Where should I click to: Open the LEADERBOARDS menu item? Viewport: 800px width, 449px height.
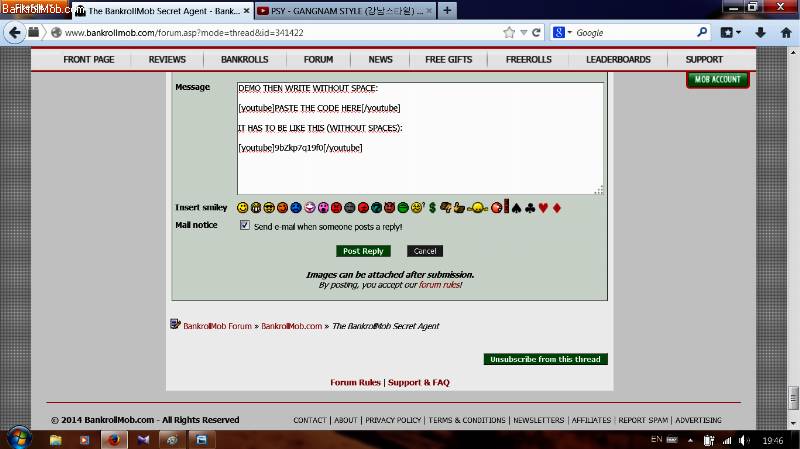pos(618,59)
